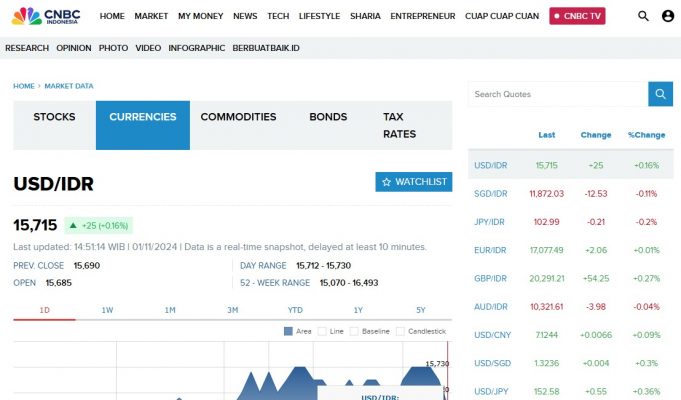
Task: Focus the Search Quotes input field
Action: tap(557, 94)
